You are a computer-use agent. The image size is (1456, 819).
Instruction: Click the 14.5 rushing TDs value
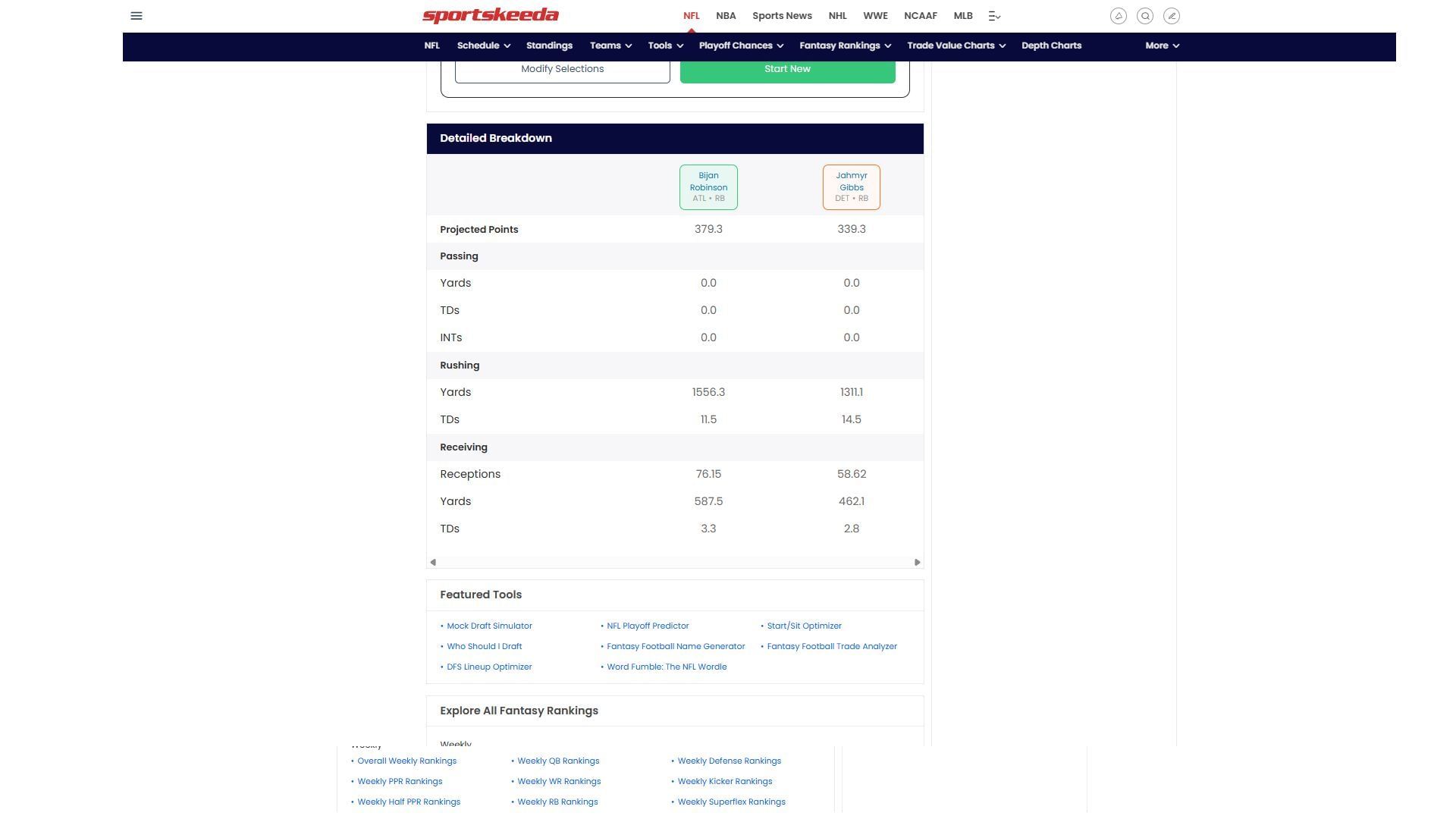point(851,420)
